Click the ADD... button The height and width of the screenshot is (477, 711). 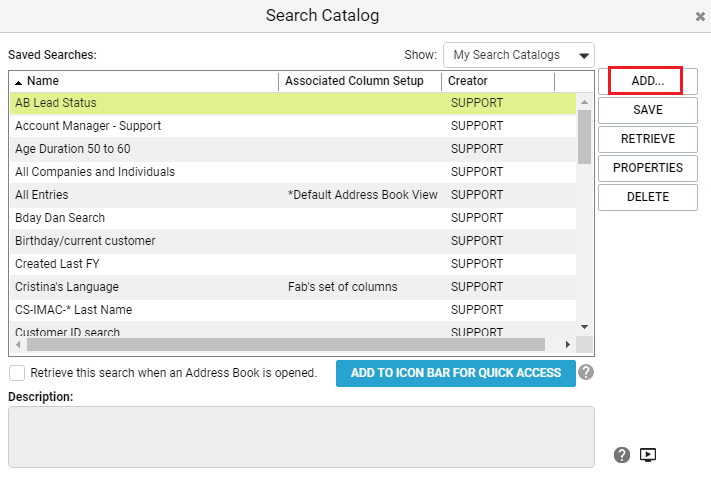(x=648, y=81)
